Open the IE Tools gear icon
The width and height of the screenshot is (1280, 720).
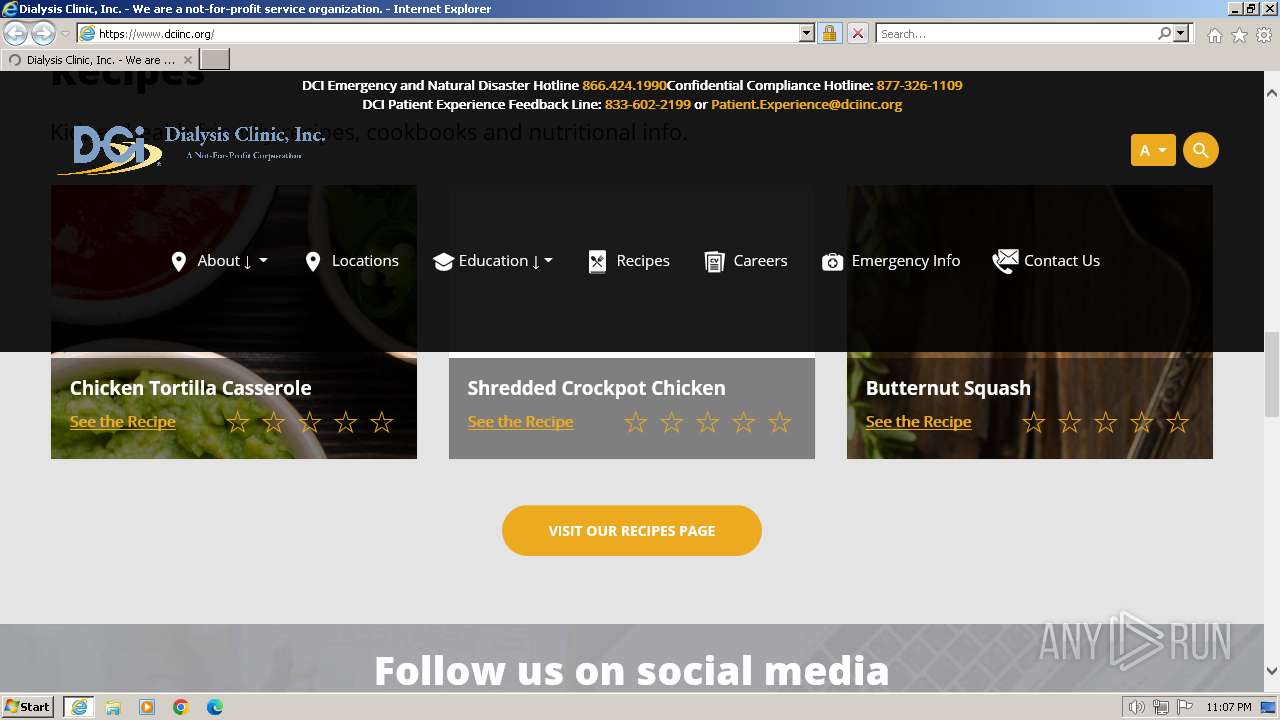pyautogui.click(x=1264, y=35)
